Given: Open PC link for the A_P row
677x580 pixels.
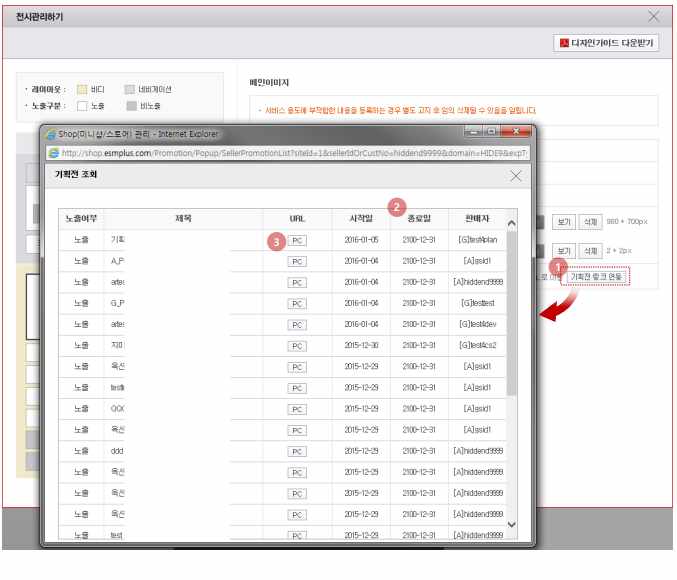Looking at the screenshot, I should [x=297, y=262].
